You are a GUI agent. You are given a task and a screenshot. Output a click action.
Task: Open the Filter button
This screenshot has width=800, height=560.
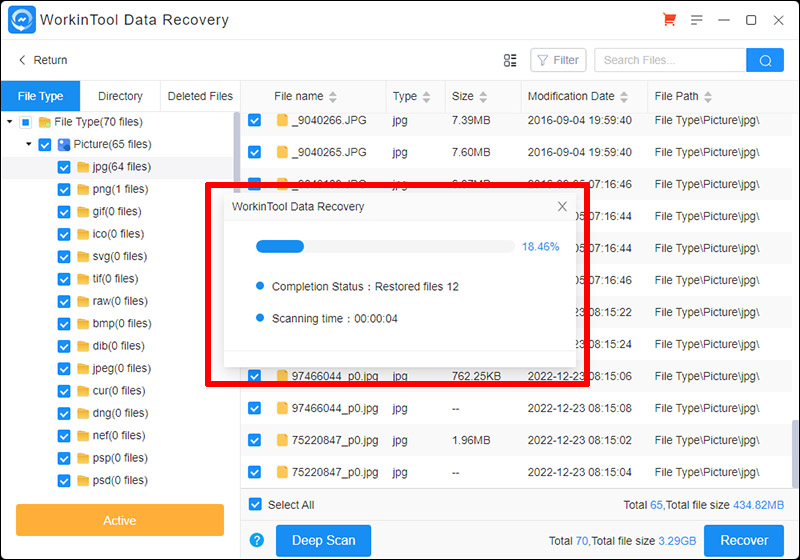click(x=558, y=60)
